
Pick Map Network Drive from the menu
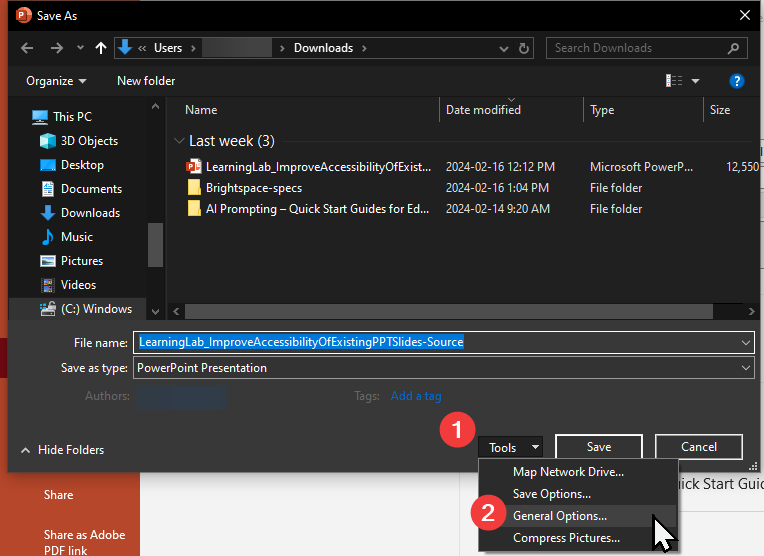568,472
